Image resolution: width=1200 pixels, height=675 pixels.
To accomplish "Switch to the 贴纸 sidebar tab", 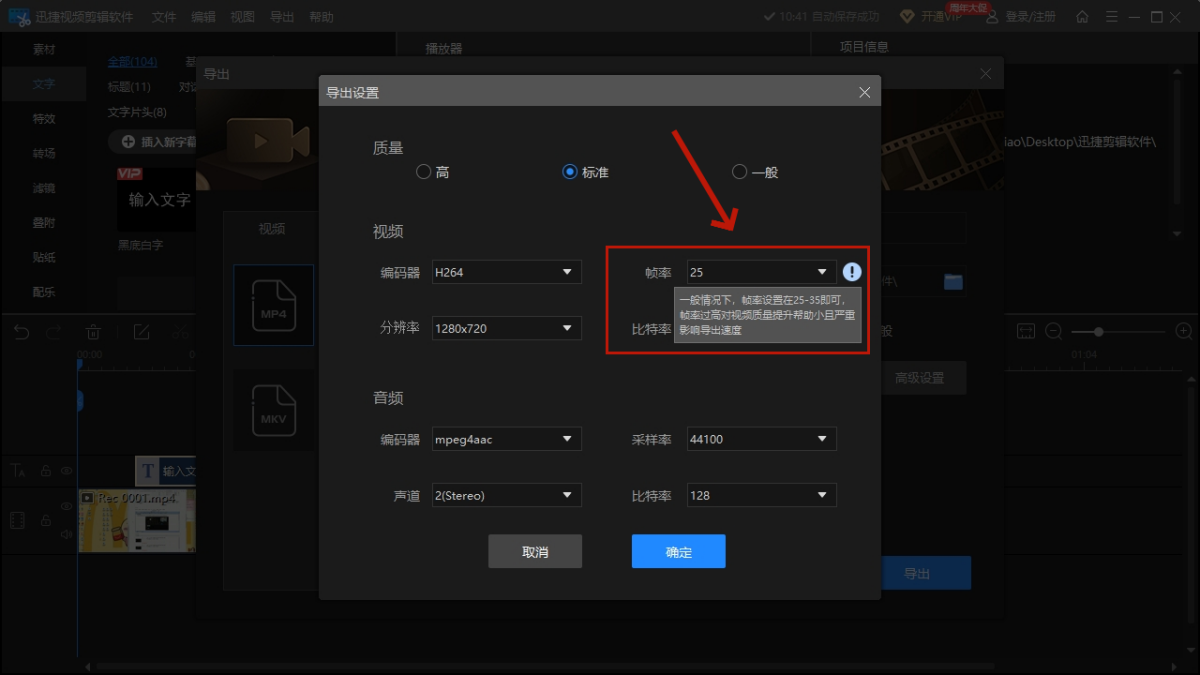I will point(44,257).
